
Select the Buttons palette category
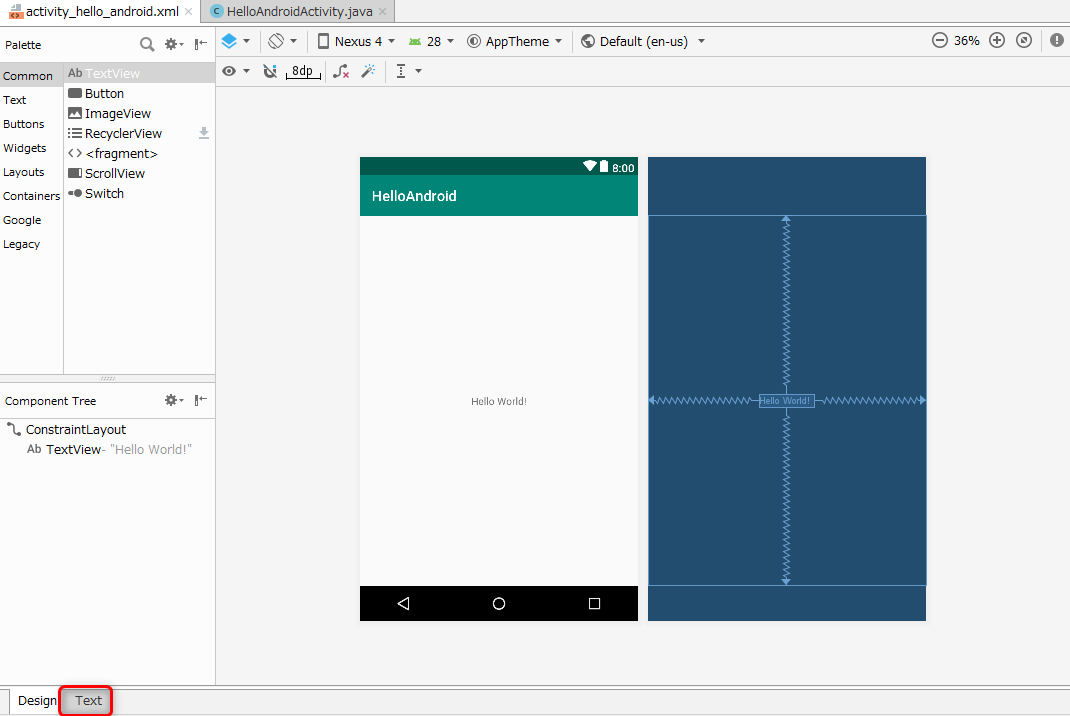[x=24, y=124]
